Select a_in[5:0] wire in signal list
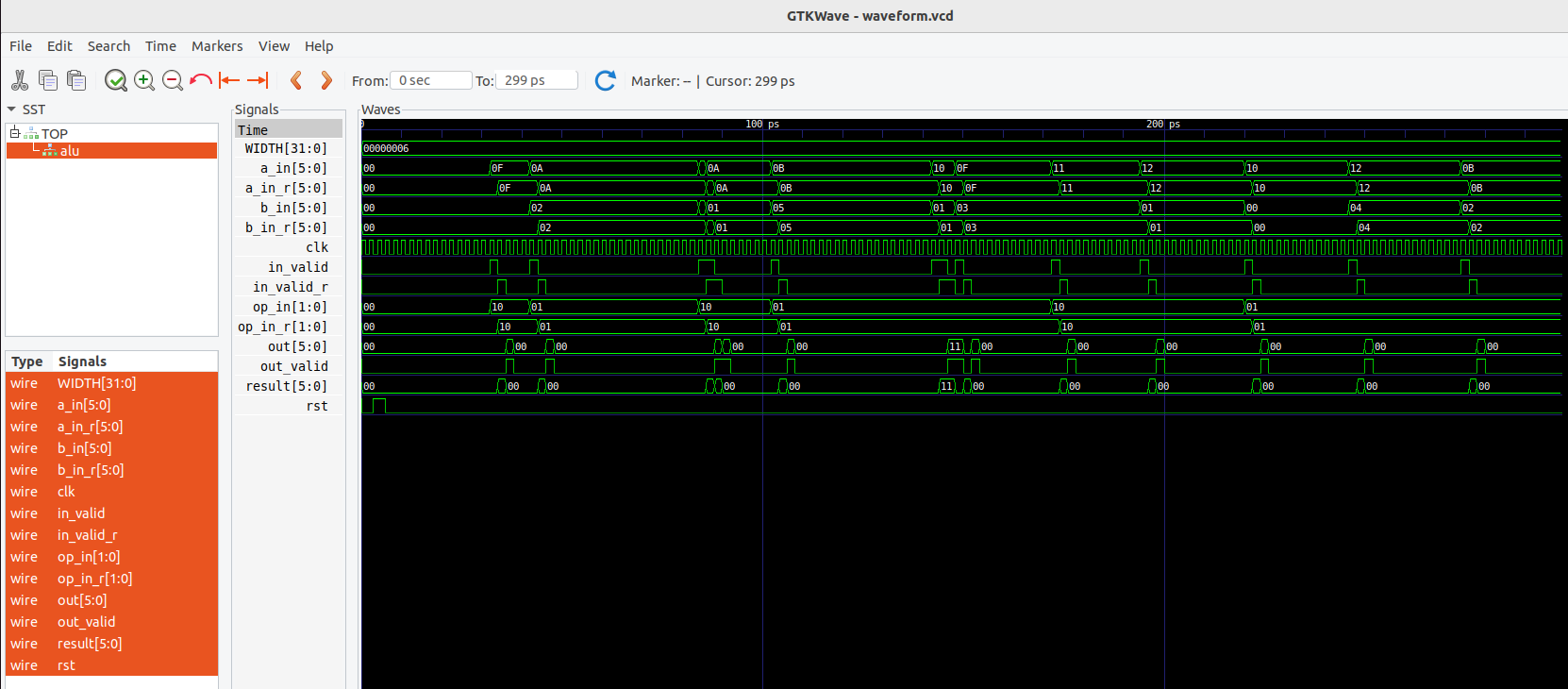 click(x=112, y=405)
